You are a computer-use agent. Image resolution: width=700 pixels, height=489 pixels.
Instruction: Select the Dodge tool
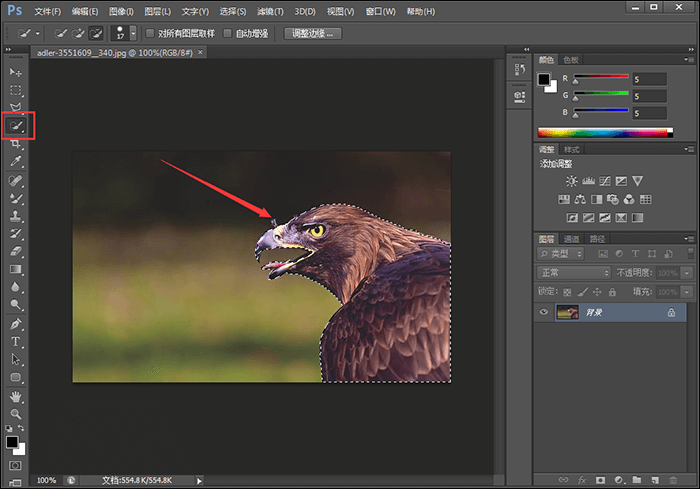pyautogui.click(x=16, y=305)
